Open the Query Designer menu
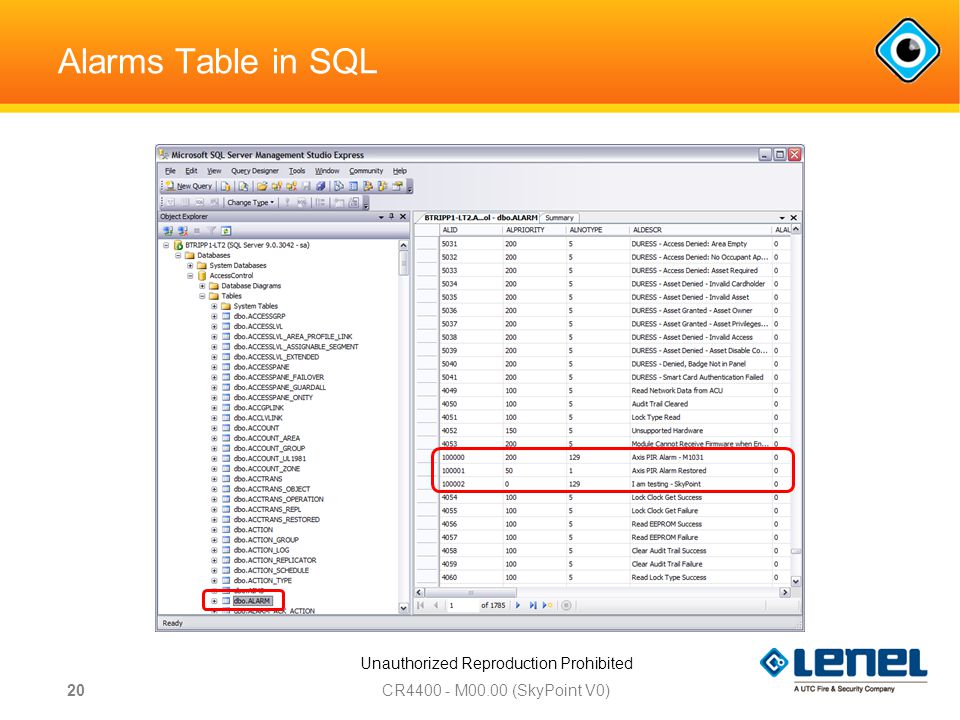Image resolution: width=960 pixels, height=720 pixels. [255, 171]
